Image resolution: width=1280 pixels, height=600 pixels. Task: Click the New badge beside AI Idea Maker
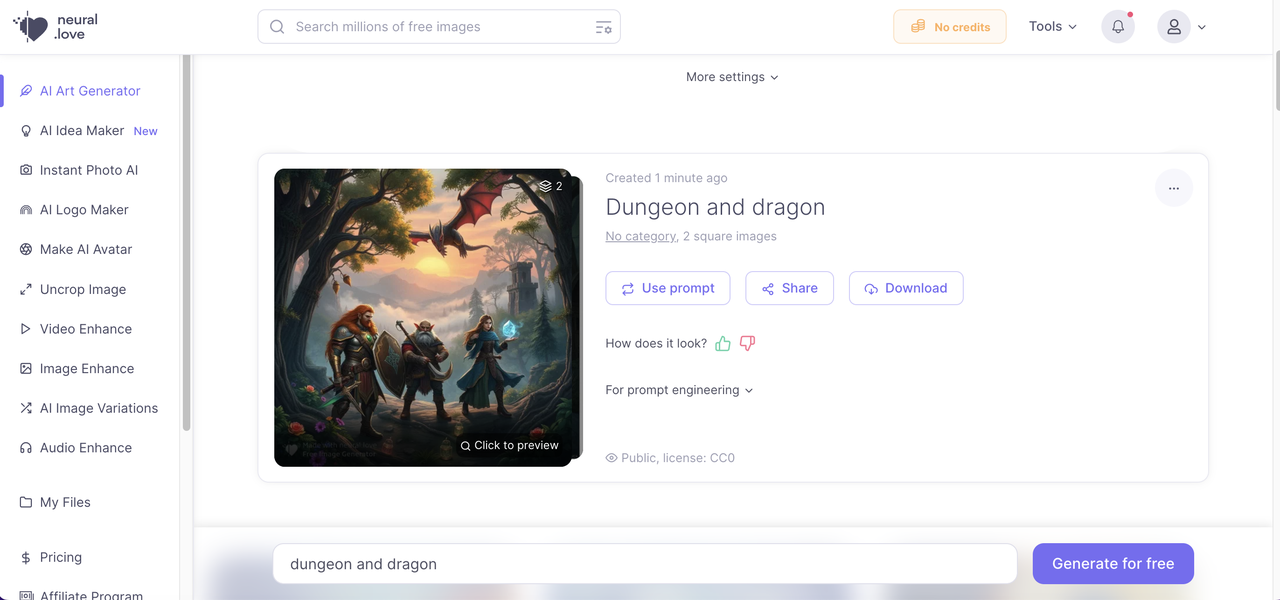click(146, 131)
